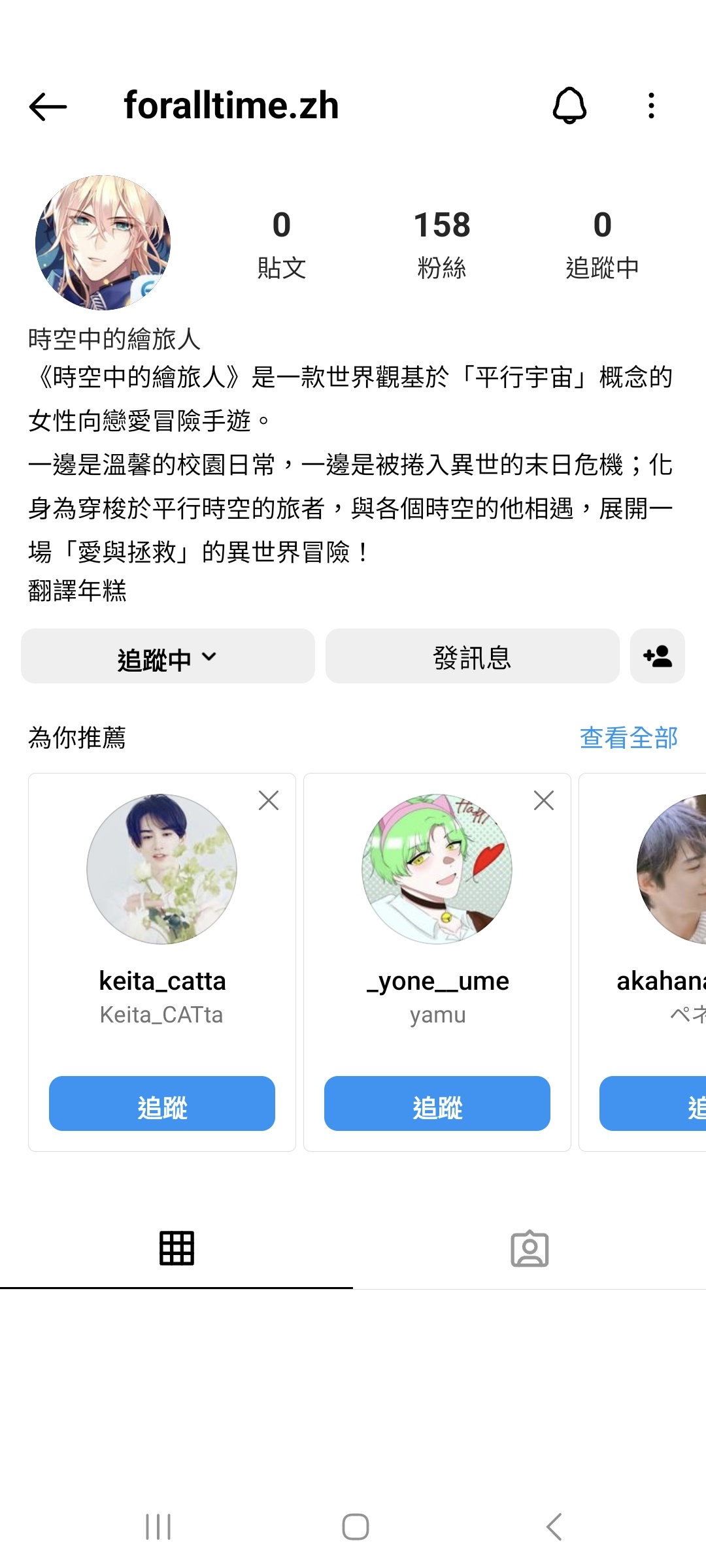View the foralltime.zh profile picture
This screenshot has height=1568, width=706.
coord(103,242)
